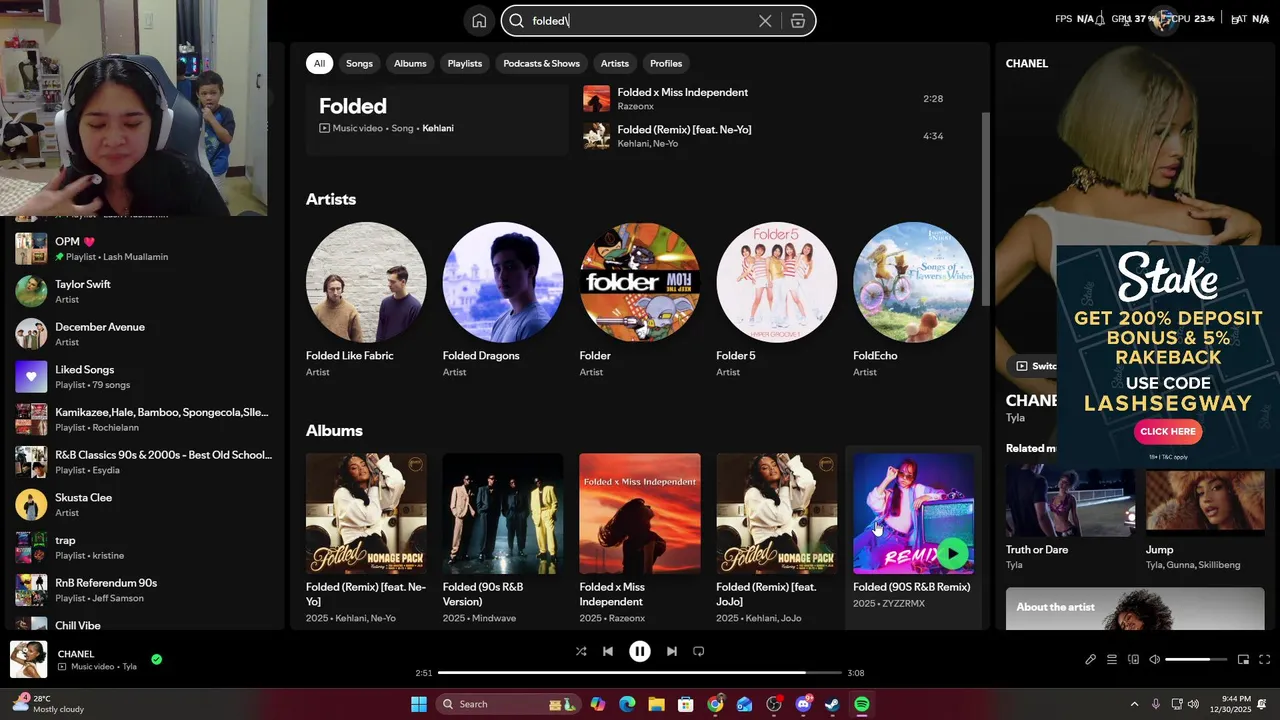Image resolution: width=1280 pixels, height=720 pixels.
Task: Toggle repeat mode in the player
Action: pos(699,651)
